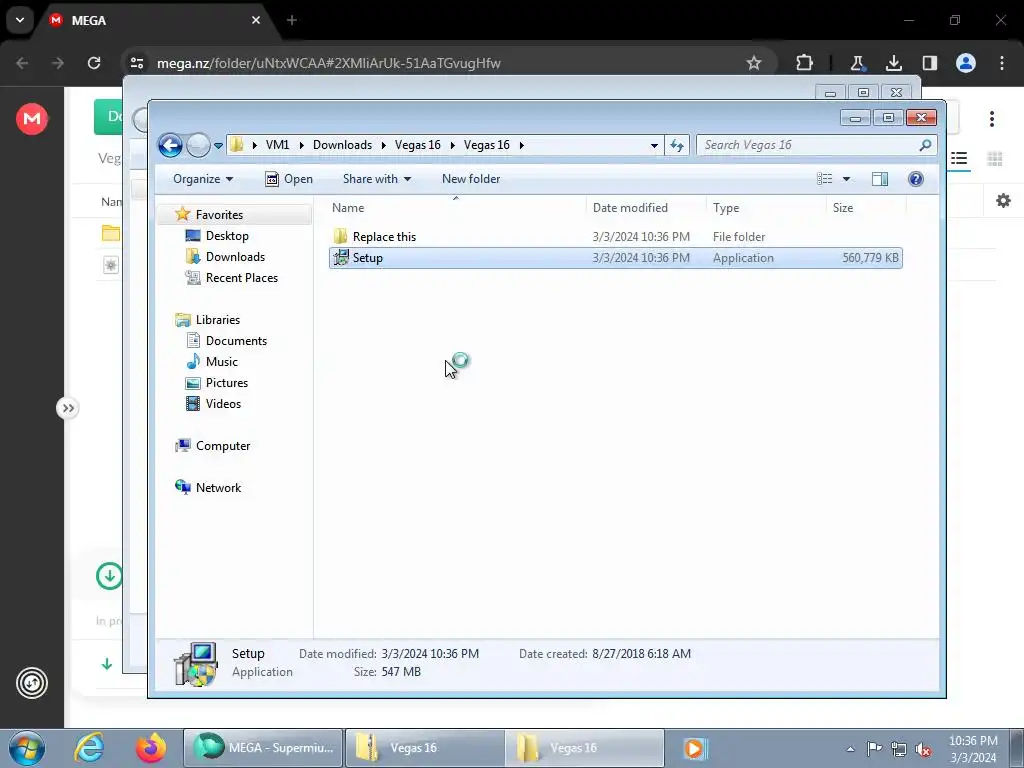Expand the arrow after VM1 breadcrumb
The width and height of the screenshot is (1024, 768).
click(x=301, y=145)
